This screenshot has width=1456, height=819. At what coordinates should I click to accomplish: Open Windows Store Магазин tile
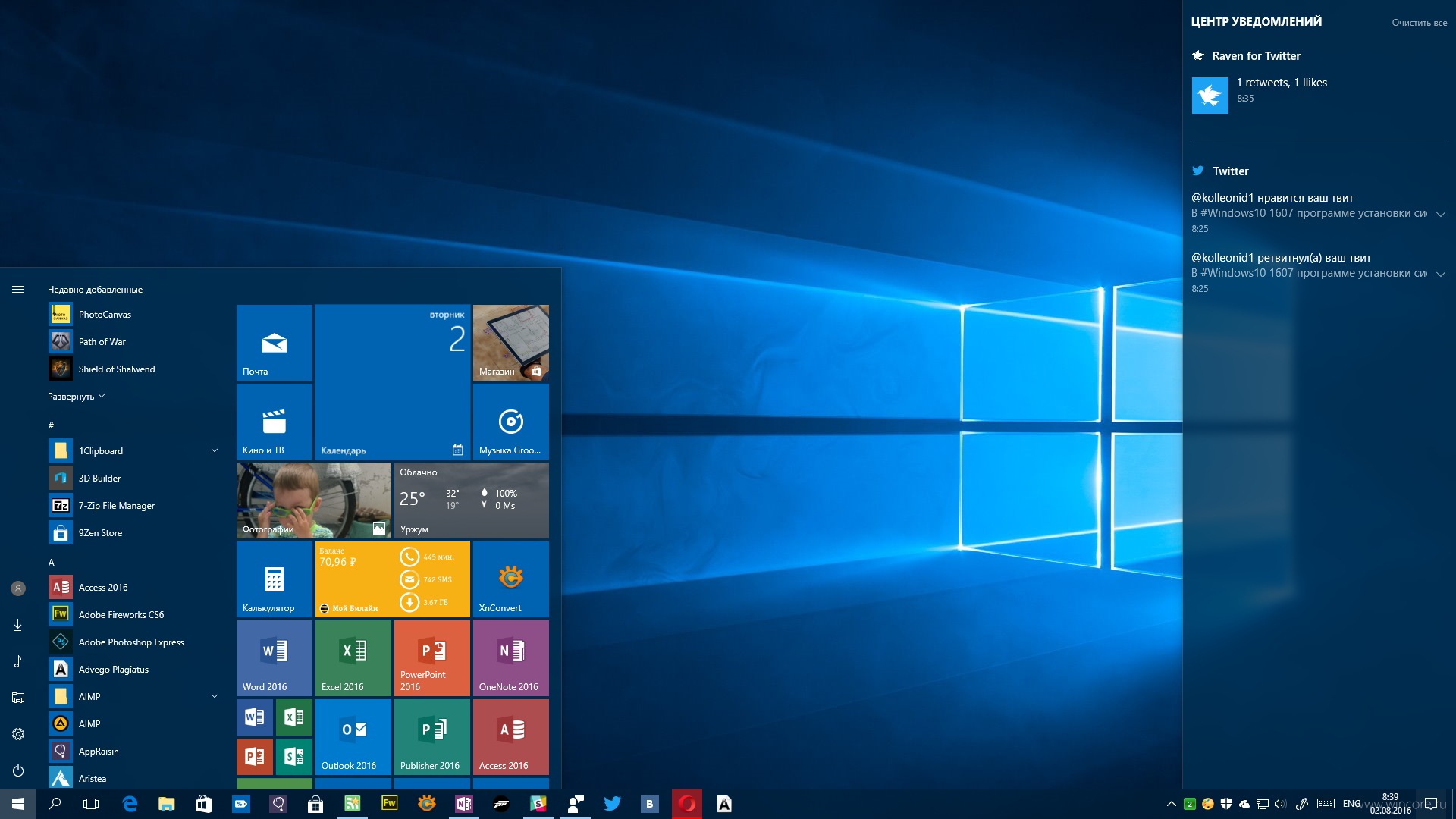(511, 343)
